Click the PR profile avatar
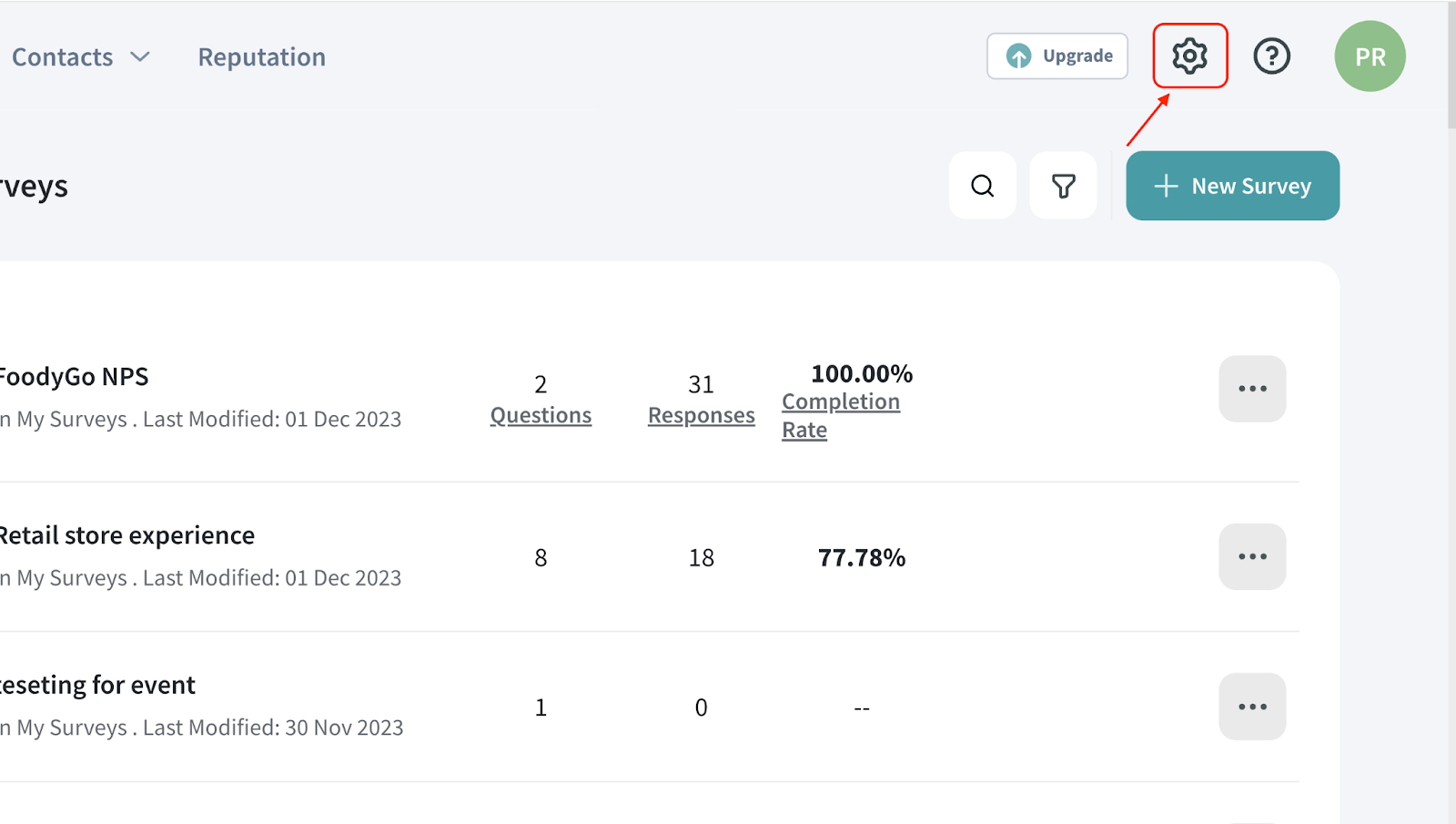The image size is (1456, 824). [1370, 56]
